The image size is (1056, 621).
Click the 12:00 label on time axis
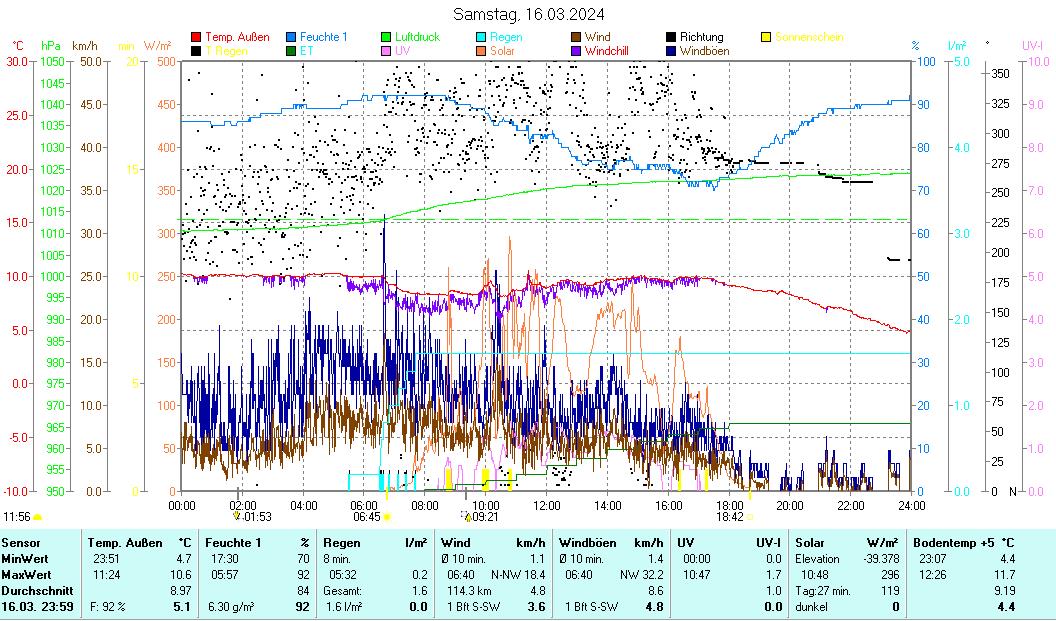pos(547,505)
